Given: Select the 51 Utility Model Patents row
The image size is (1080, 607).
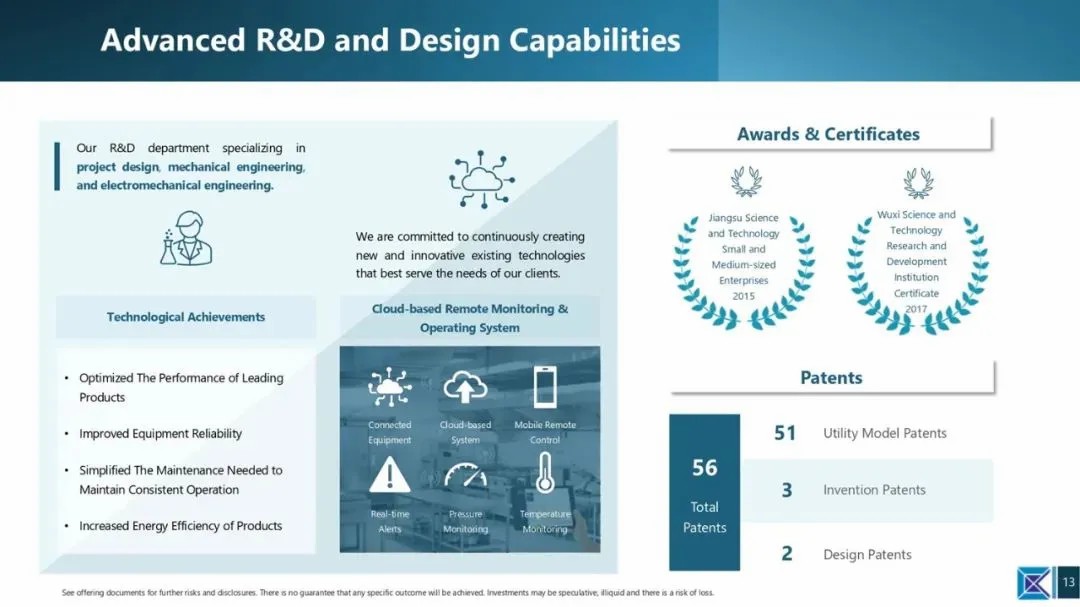Looking at the screenshot, I should click(x=867, y=433).
